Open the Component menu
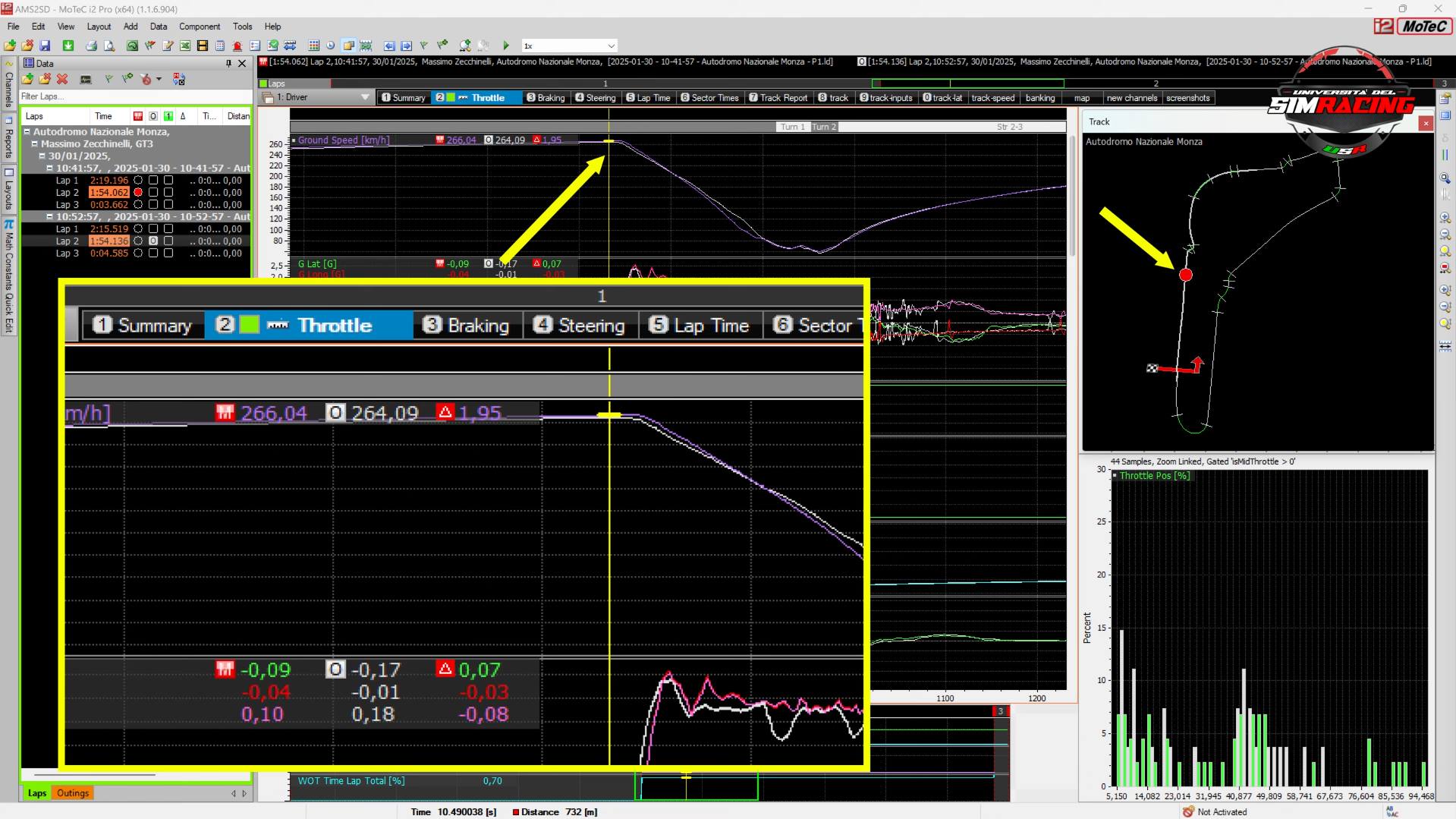Image resolution: width=1456 pixels, height=819 pixels. coord(199,27)
